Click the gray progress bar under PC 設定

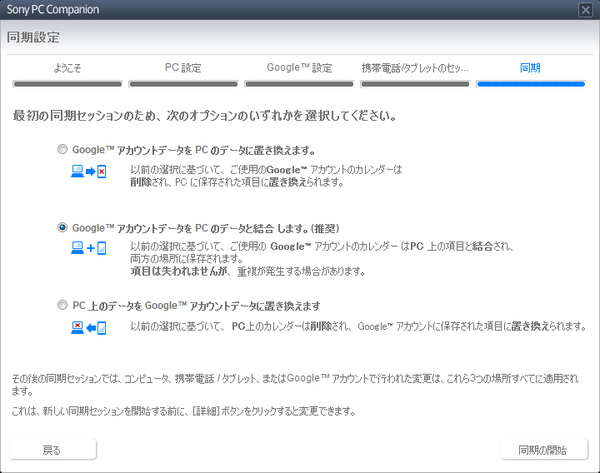[x=183, y=84]
